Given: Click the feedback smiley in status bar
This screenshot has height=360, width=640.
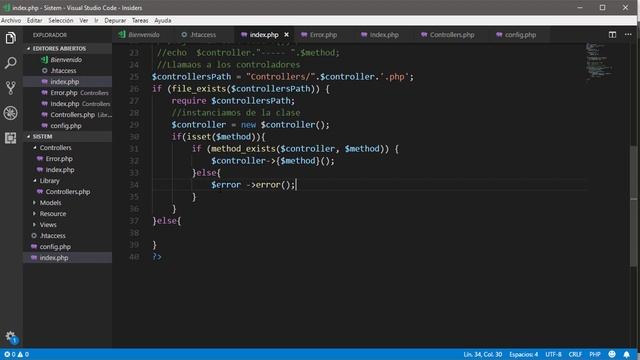Looking at the screenshot, I should pos(612,354).
